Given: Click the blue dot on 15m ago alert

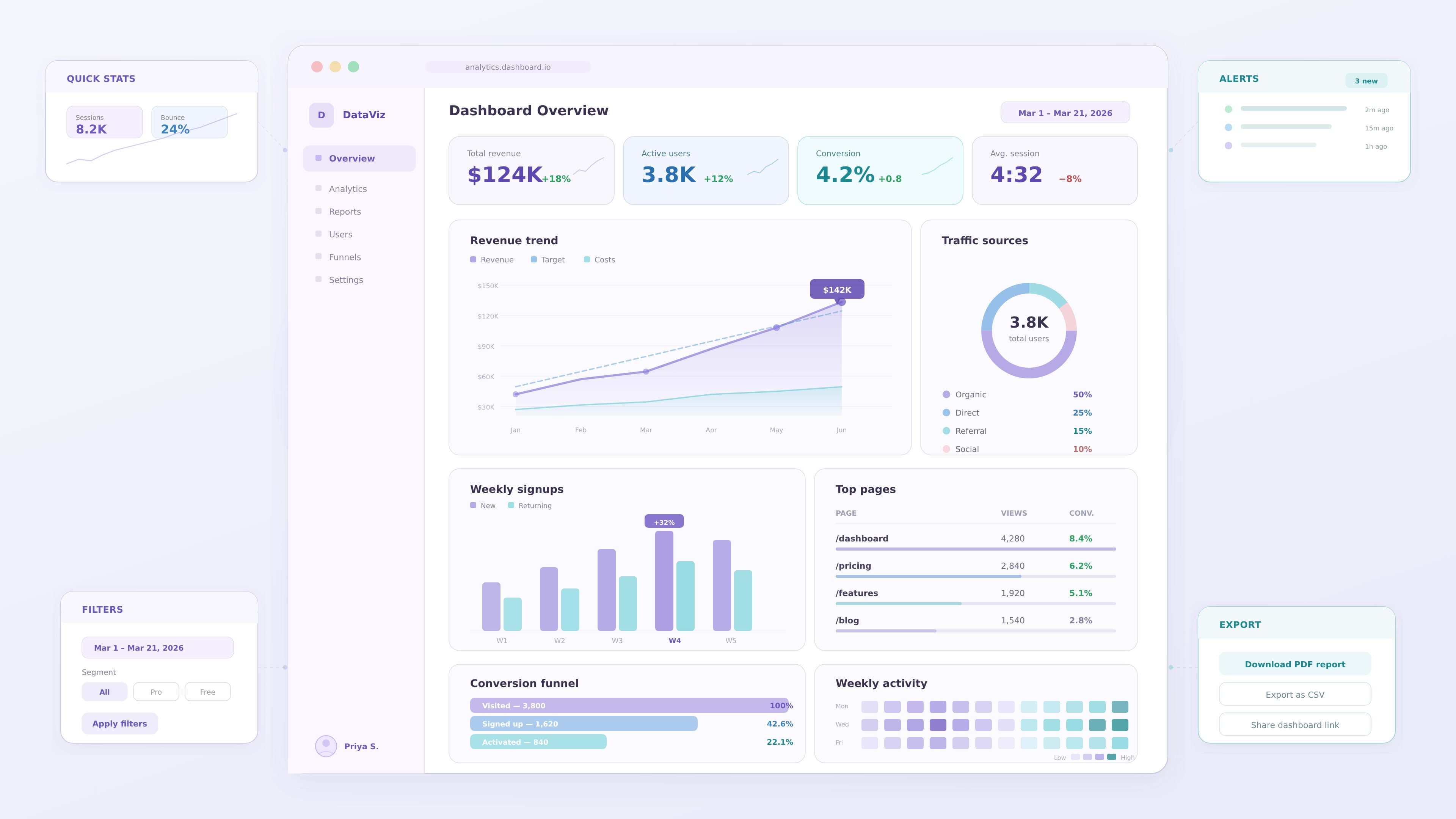Looking at the screenshot, I should coord(1228,127).
